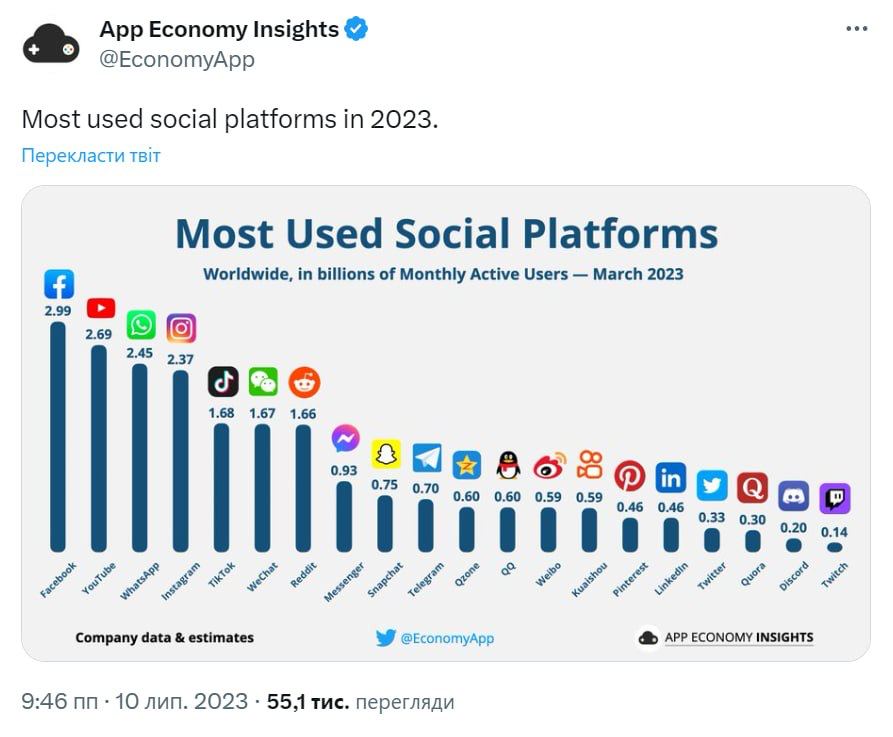Click the 'Перекласти твіт' translate link
This screenshot has width=893, height=737.
(x=91, y=155)
